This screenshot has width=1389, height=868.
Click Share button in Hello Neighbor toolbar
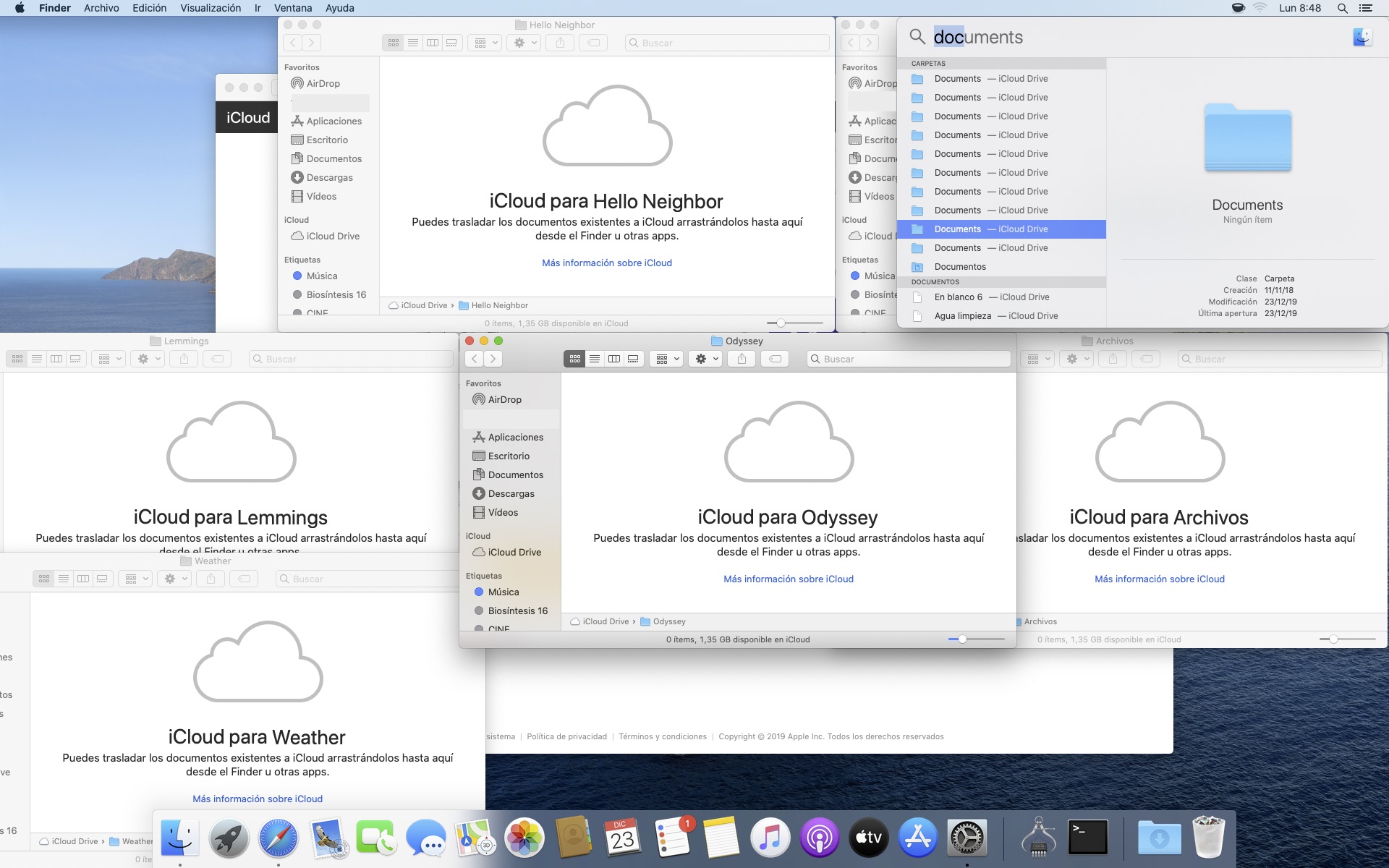point(560,43)
